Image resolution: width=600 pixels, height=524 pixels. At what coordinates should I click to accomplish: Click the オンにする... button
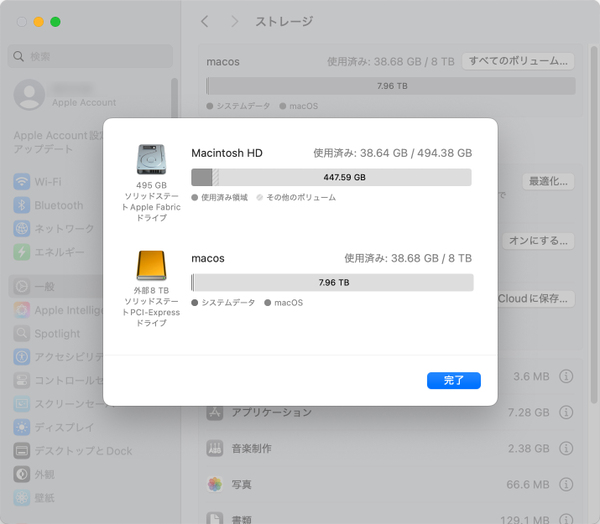[538, 241]
